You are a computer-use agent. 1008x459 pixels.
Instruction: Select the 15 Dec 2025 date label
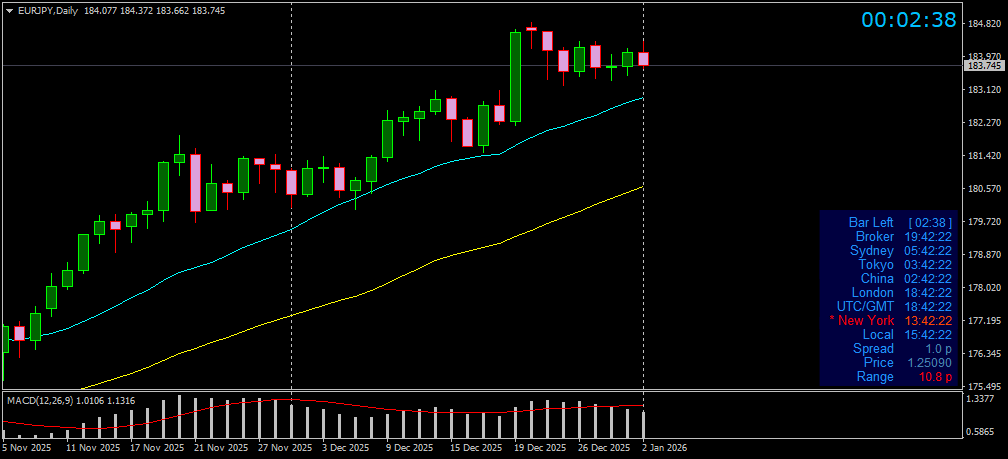click(477, 448)
